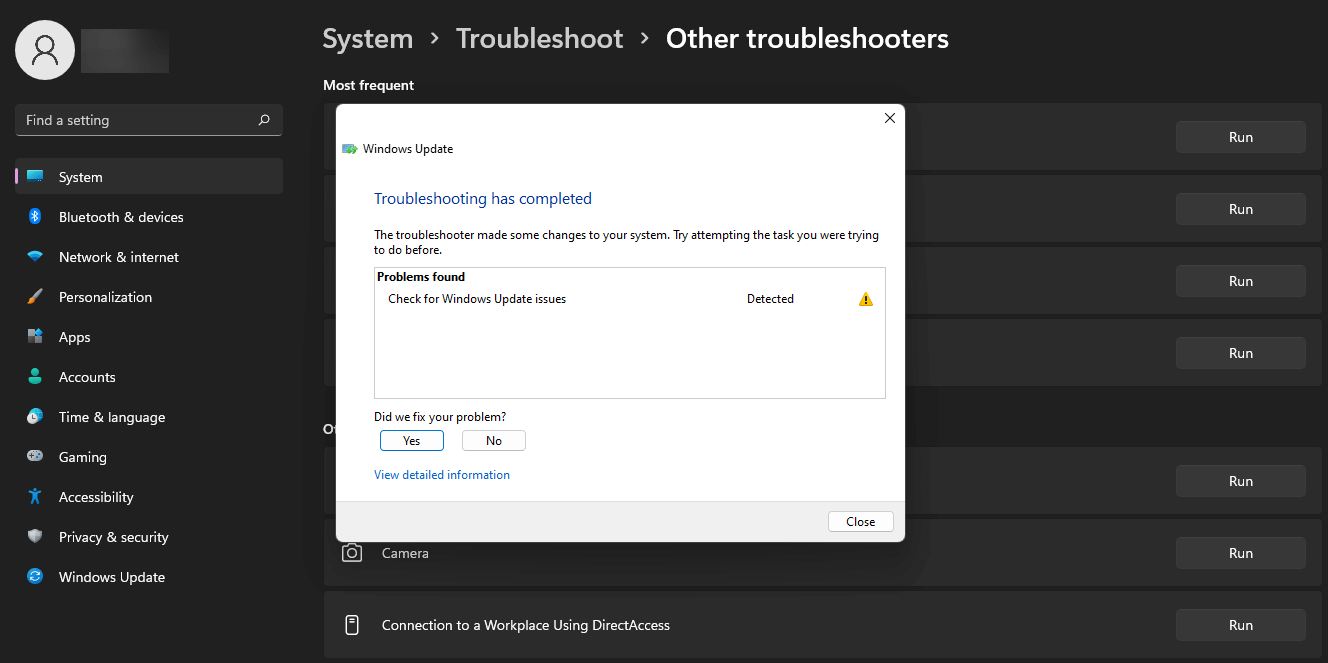Click the Apps icon in sidebar
Screen dimensions: 1328x663
point(35,337)
